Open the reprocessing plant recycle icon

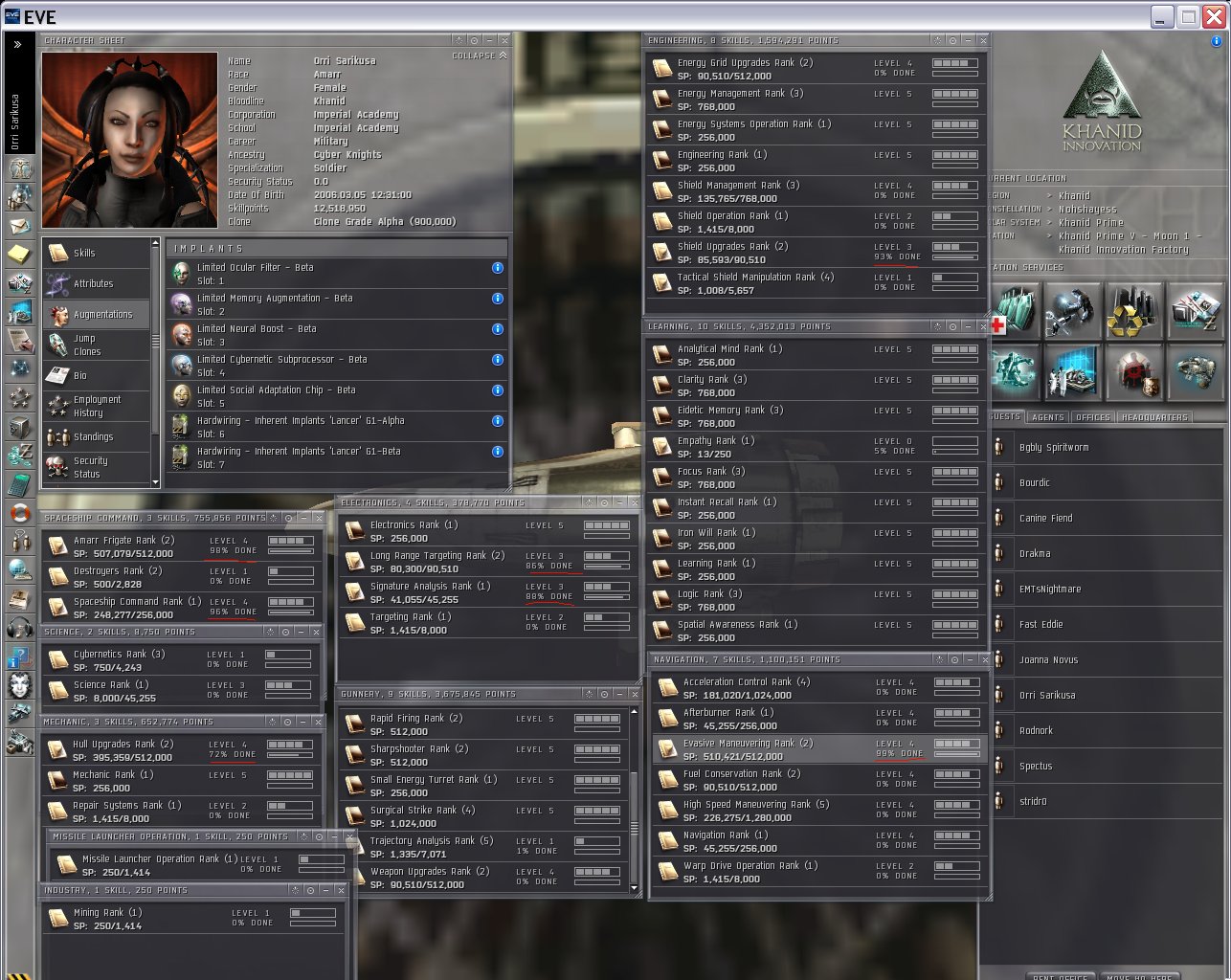[x=1134, y=310]
